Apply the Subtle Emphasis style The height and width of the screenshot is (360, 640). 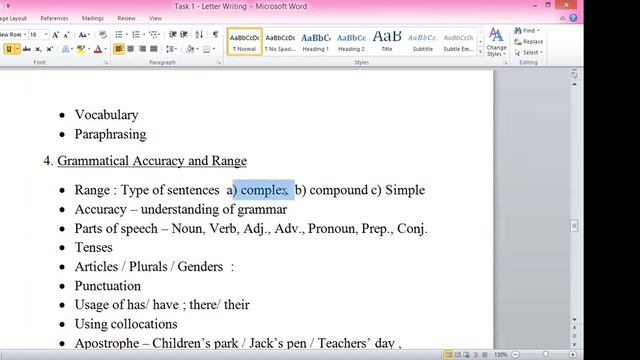click(x=458, y=42)
